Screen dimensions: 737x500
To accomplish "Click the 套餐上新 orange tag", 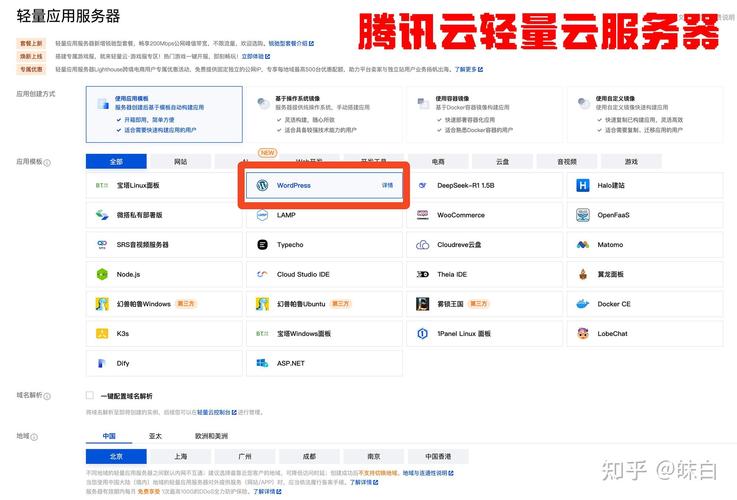I will (x=31, y=43).
